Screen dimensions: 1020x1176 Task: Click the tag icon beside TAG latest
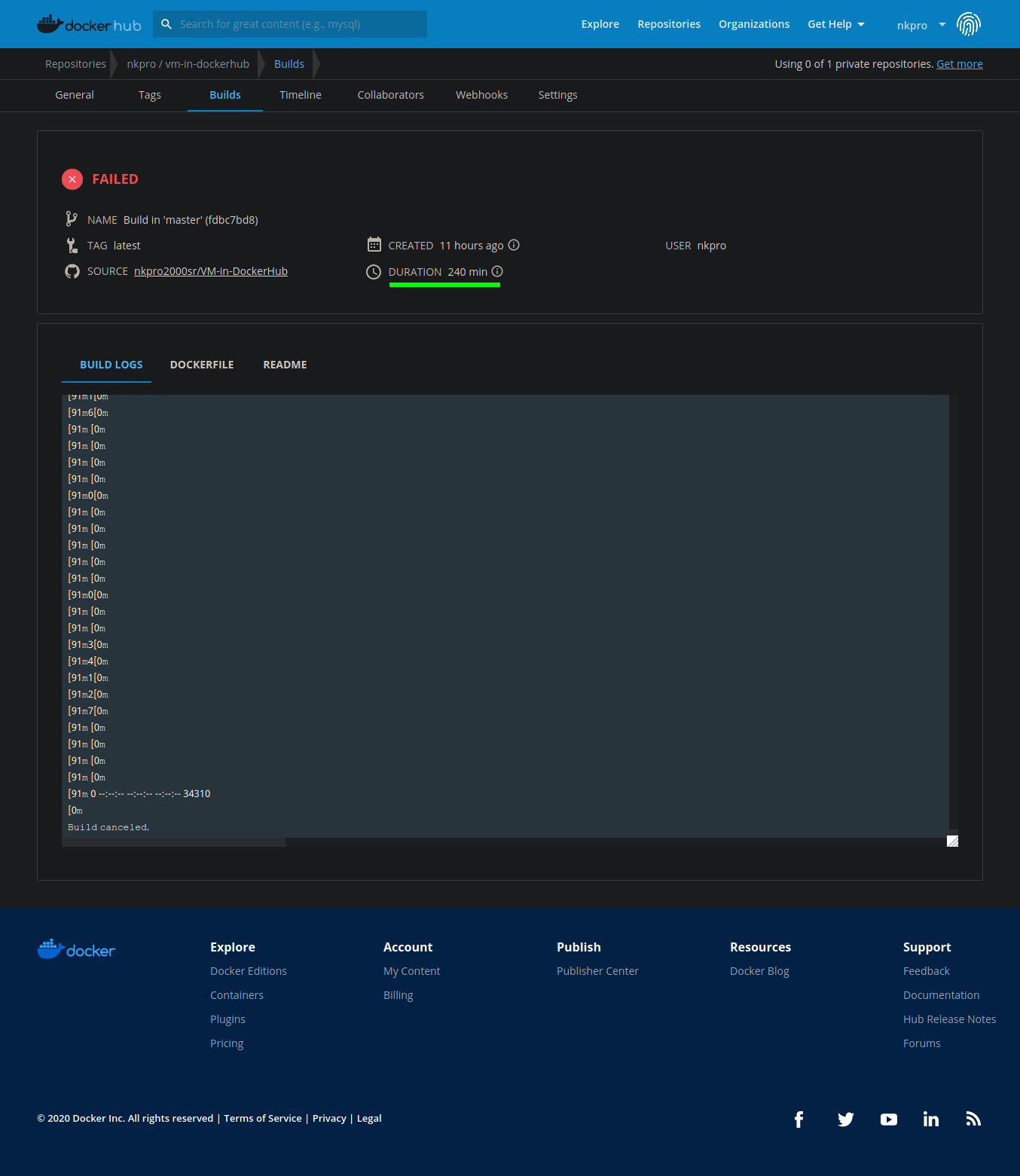(x=72, y=246)
